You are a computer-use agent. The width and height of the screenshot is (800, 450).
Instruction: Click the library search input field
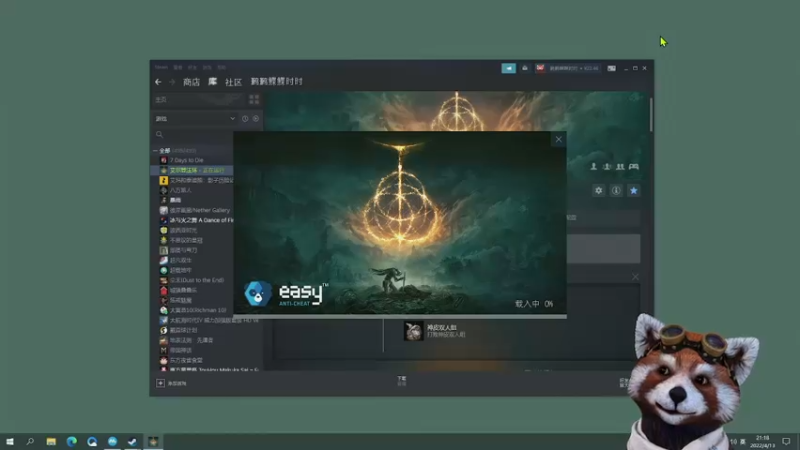(x=207, y=134)
